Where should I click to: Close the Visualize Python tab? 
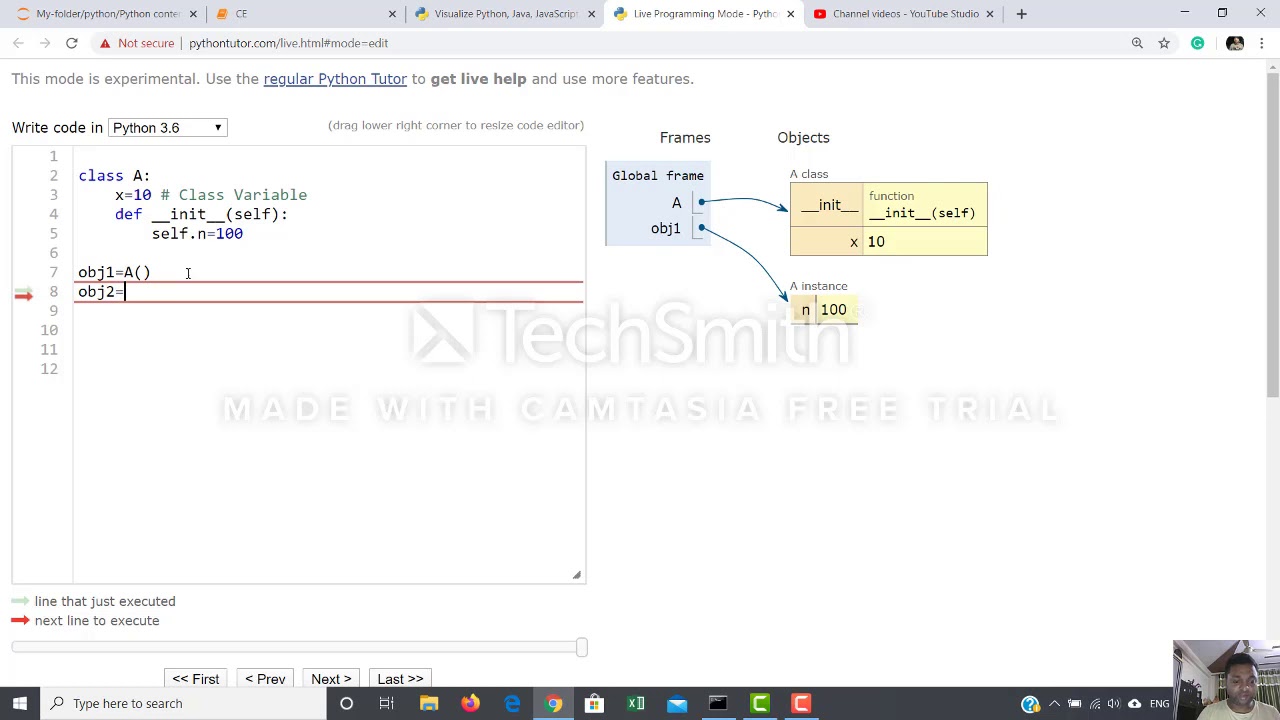[591, 14]
